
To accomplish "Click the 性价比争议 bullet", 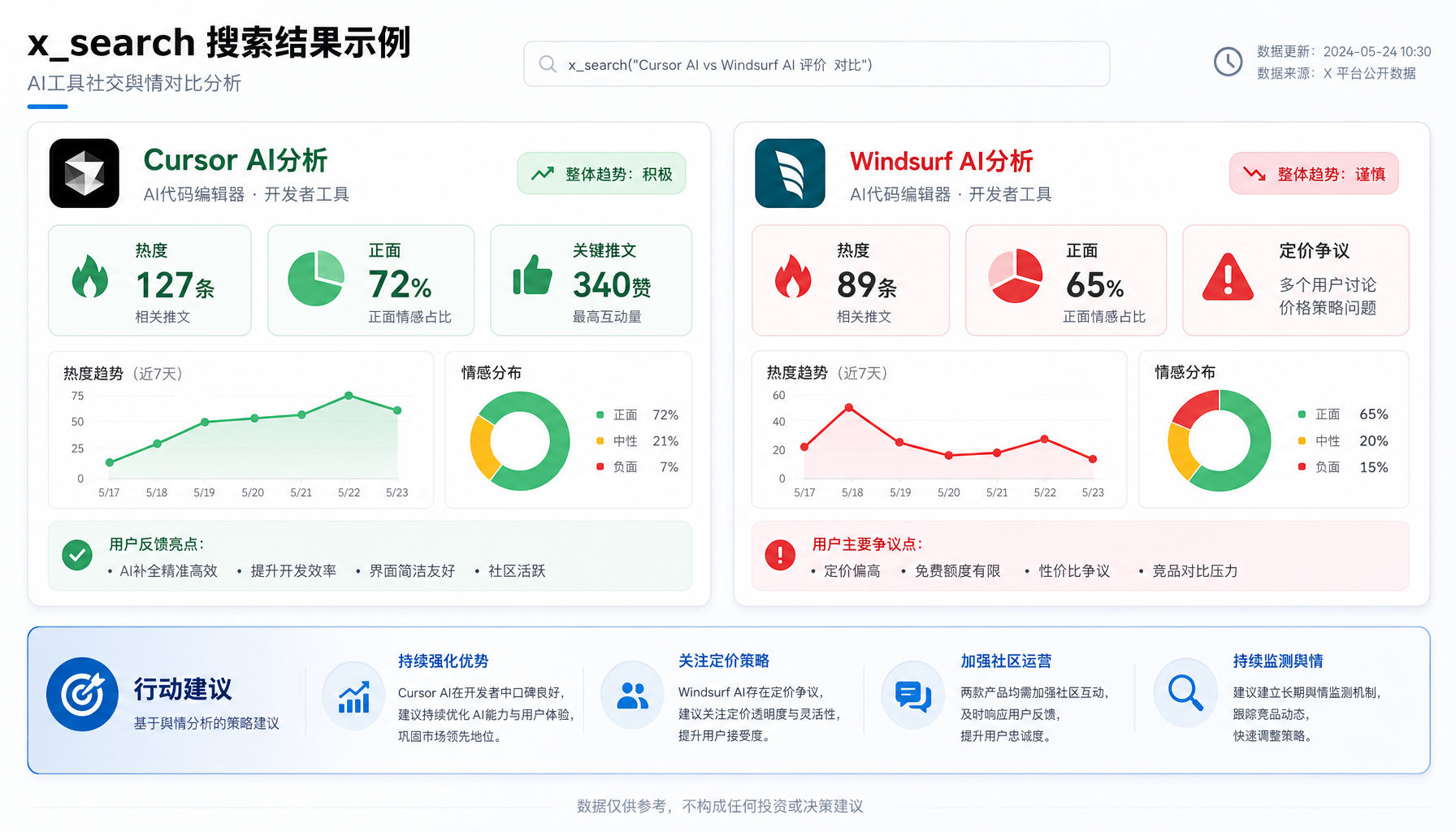I will pyautogui.click(x=1074, y=571).
